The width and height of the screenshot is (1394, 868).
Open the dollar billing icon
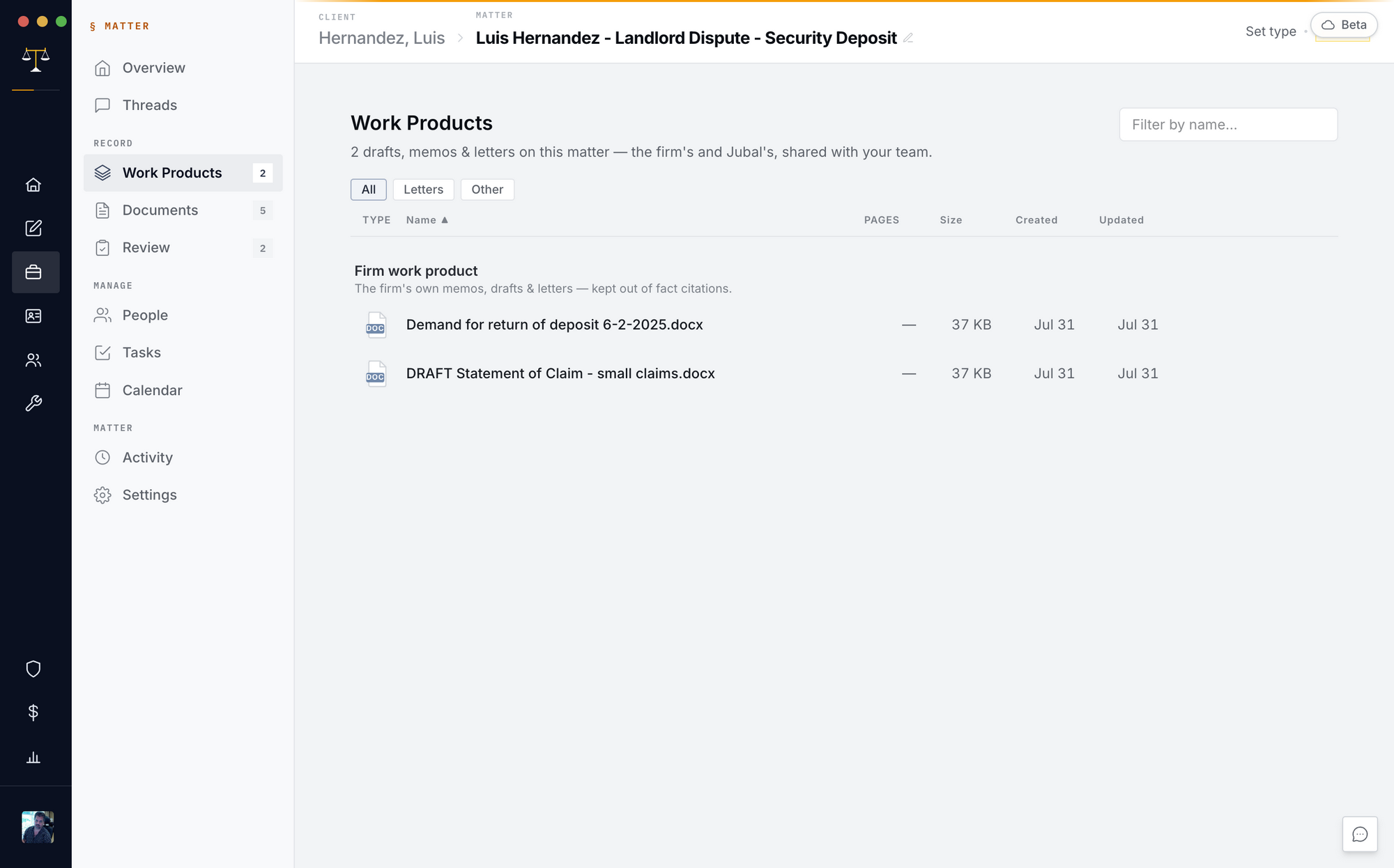click(33, 712)
